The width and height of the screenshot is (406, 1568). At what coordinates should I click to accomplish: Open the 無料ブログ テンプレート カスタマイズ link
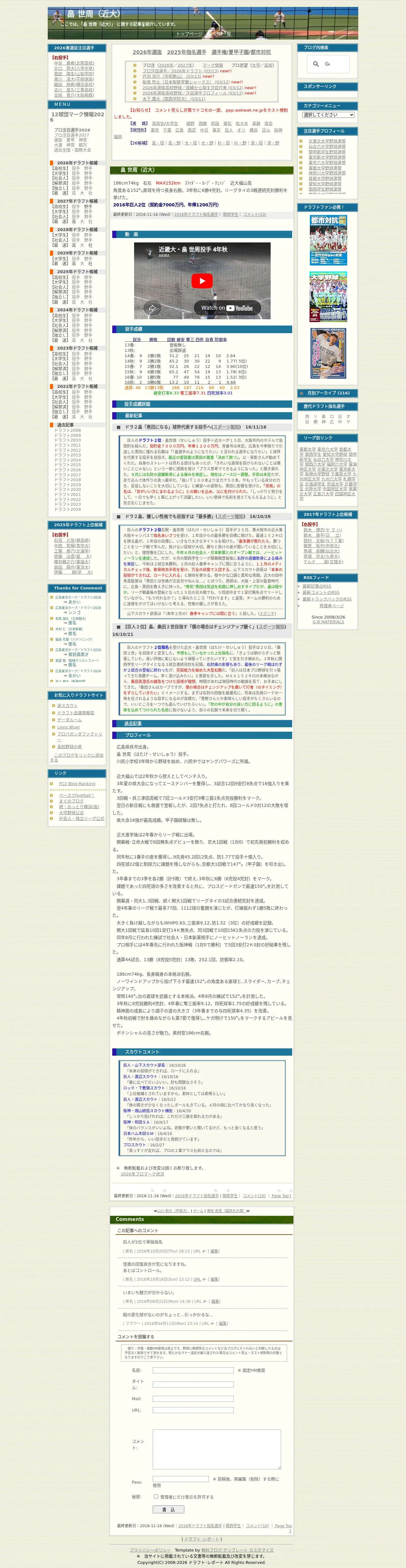pyautogui.click(x=237, y=1550)
